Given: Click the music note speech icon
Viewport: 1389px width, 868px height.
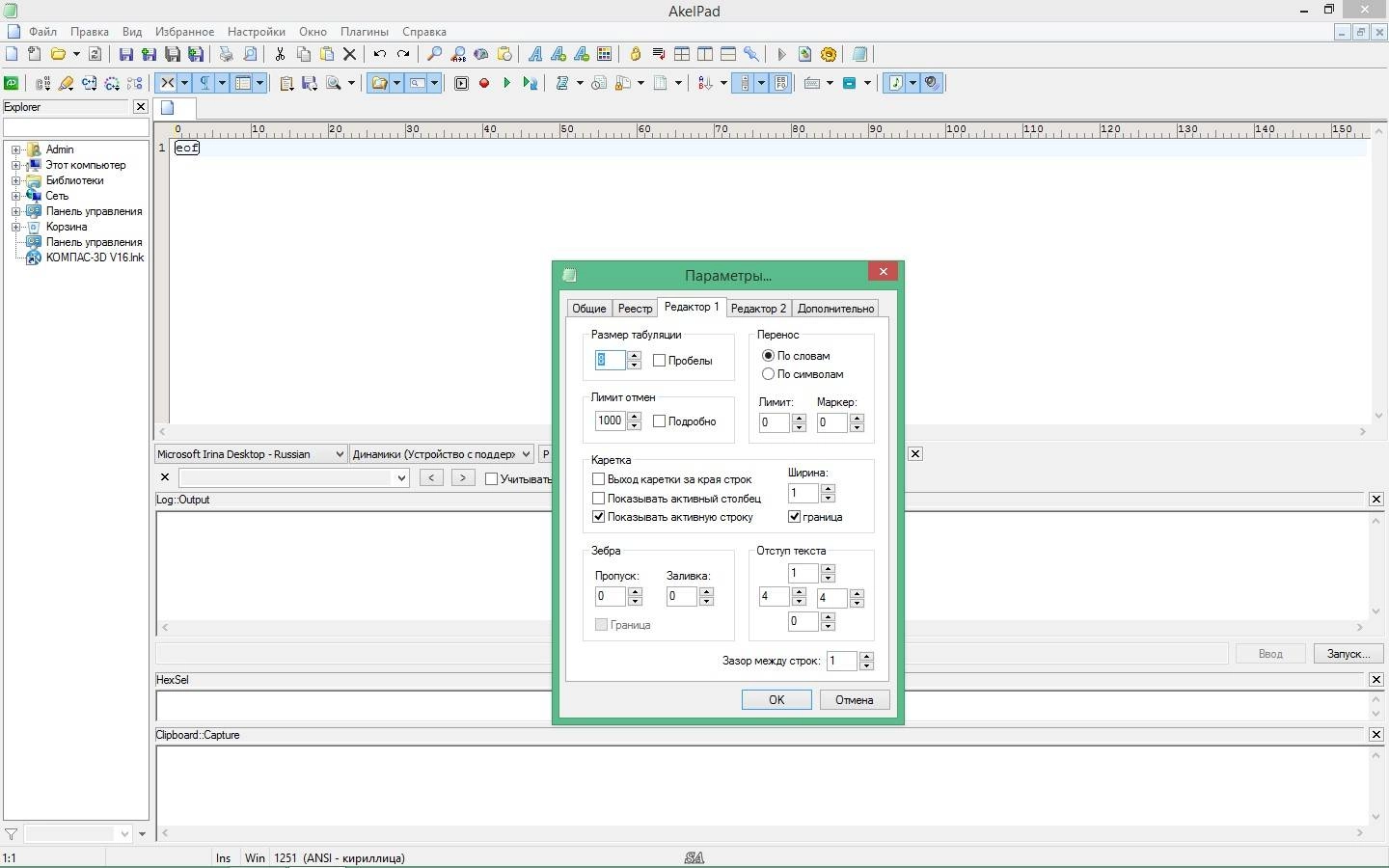Looking at the screenshot, I should pos(895,83).
